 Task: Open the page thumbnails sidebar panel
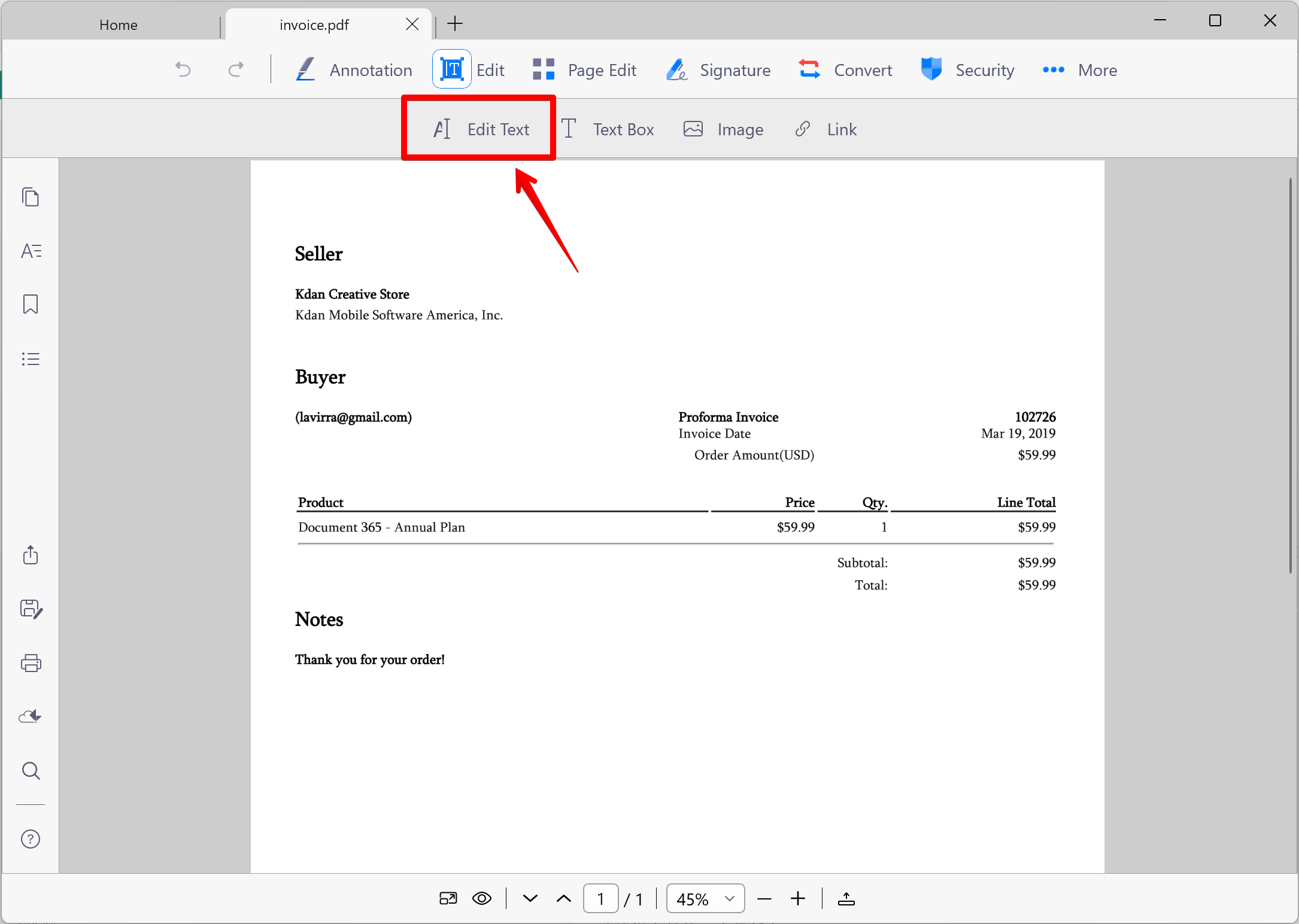pyautogui.click(x=31, y=197)
